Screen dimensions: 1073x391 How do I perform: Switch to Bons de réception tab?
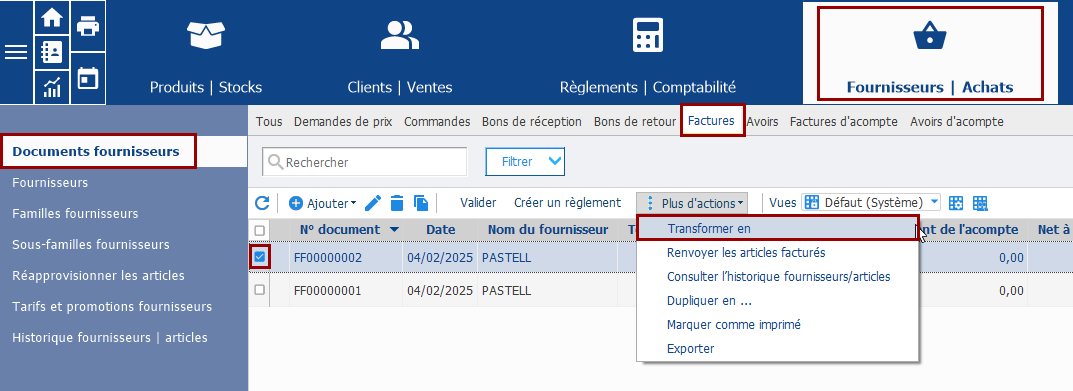point(532,122)
